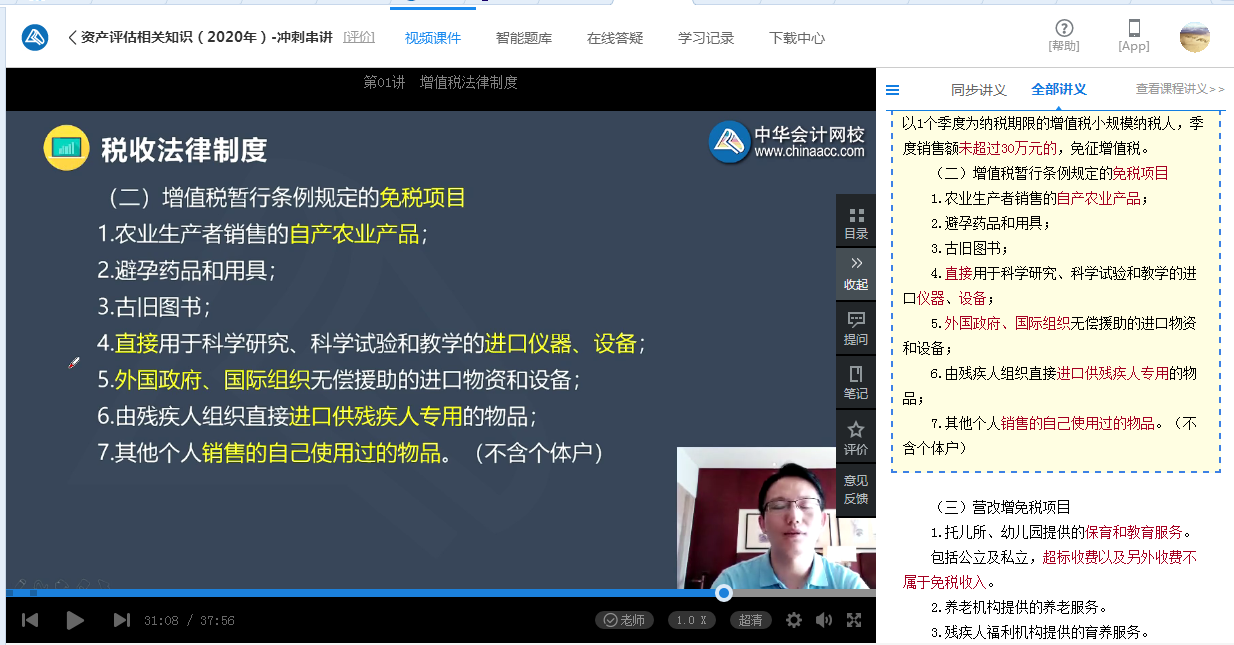Click handout line 2.养老机构提供的养老服务
Image resolution: width=1234 pixels, height=645 pixels.
tap(1019, 606)
